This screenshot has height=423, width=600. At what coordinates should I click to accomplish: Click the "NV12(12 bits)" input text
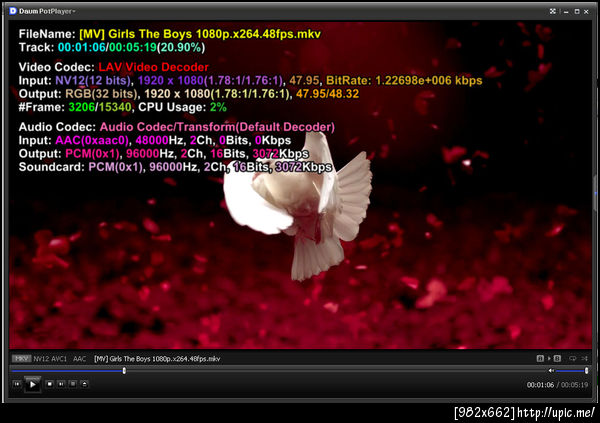tap(93, 81)
